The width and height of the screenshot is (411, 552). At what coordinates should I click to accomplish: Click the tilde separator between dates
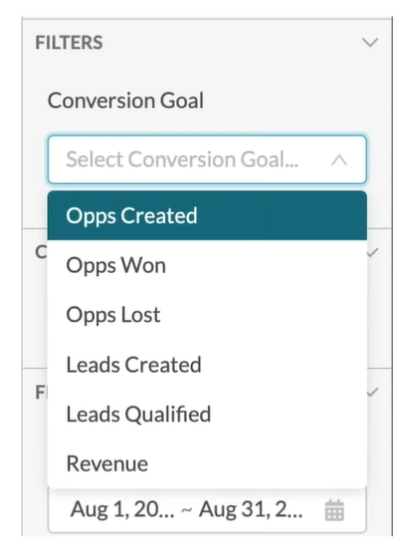[x=186, y=510]
